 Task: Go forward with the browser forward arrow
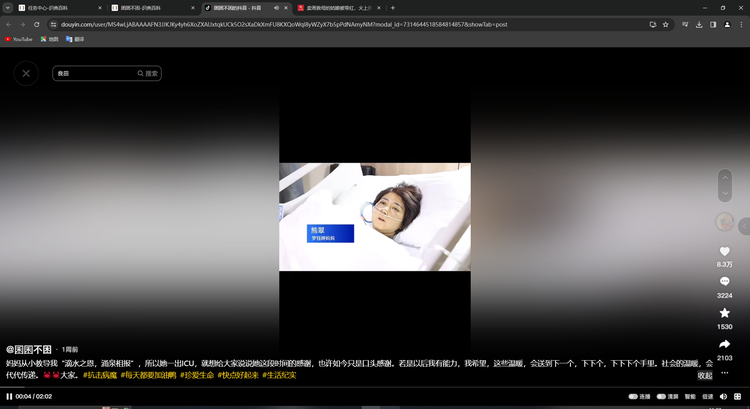coord(22,24)
